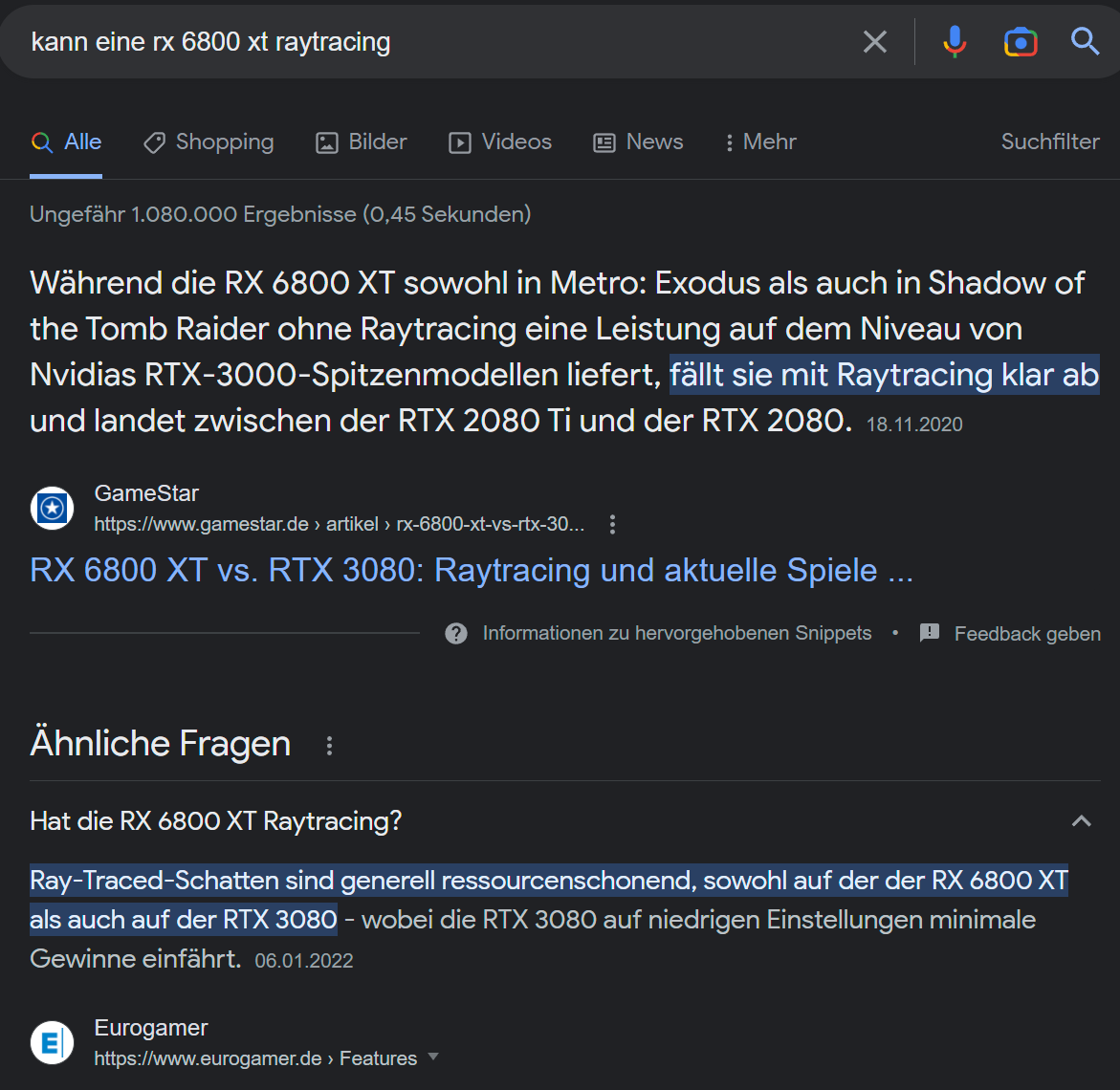1120x1090 pixels.
Task: Click the snippet date 18.11.2020
Action: [x=914, y=425]
